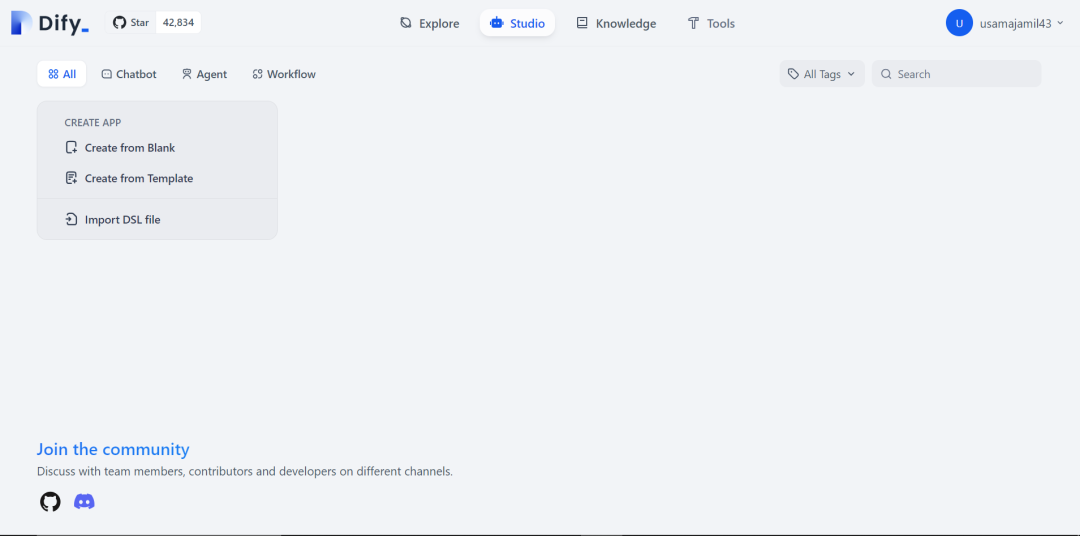1080x536 pixels.
Task: Filter apps by Workflow
Action: (284, 74)
